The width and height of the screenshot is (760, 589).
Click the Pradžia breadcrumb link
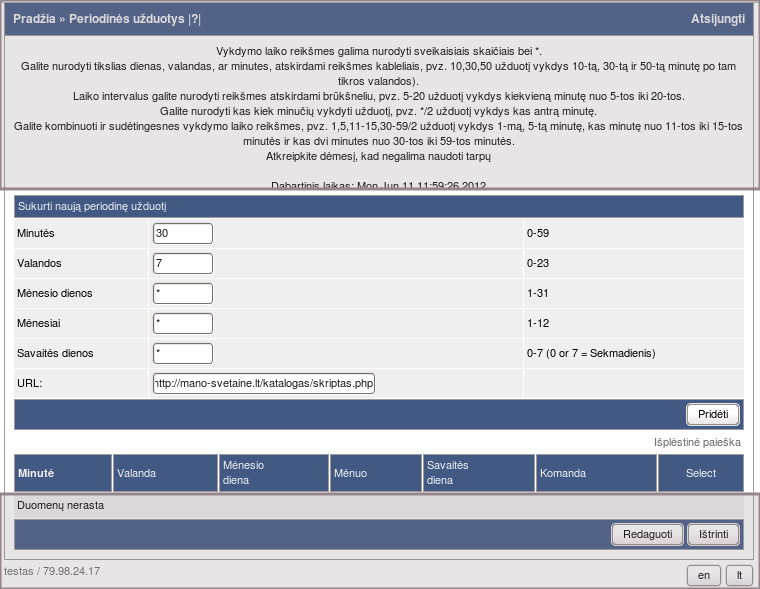pos(36,19)
